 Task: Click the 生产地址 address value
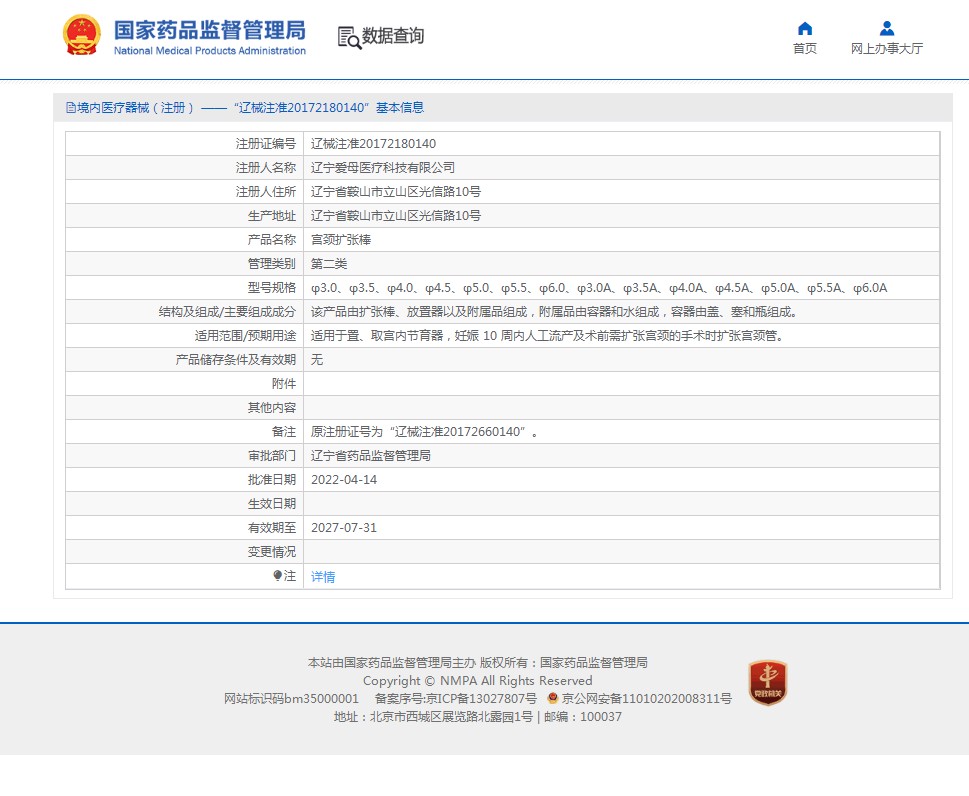(396, 216)
